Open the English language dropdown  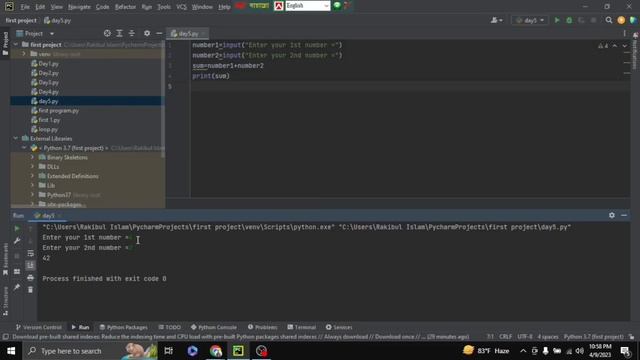coord(307,6)
